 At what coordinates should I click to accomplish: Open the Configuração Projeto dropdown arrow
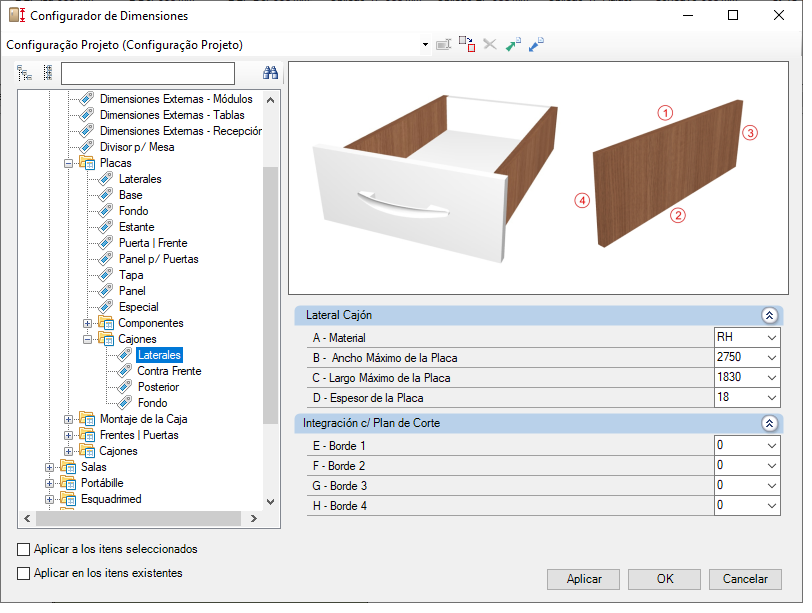[425, 45]
